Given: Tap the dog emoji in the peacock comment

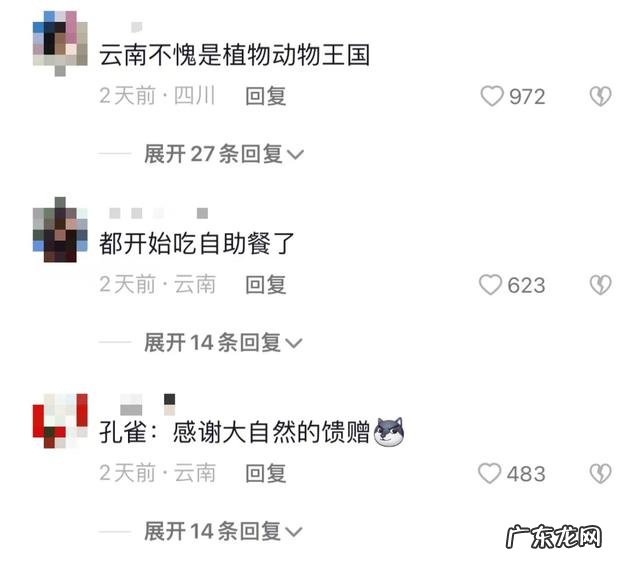Looking at the screenshot, I should (x=389, y=431).
